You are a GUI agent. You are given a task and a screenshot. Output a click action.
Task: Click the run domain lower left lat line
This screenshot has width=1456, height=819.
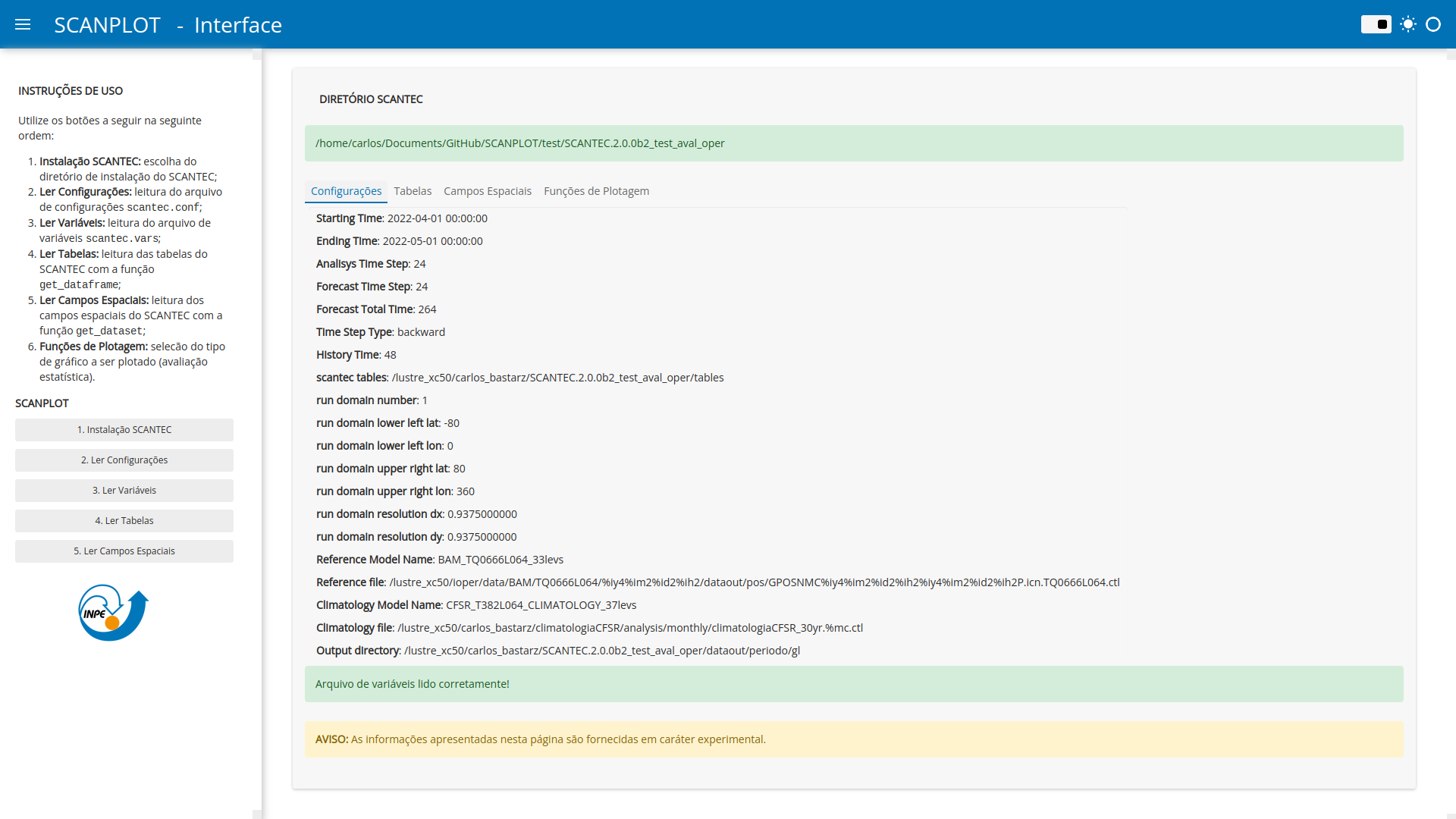(388, 423)
